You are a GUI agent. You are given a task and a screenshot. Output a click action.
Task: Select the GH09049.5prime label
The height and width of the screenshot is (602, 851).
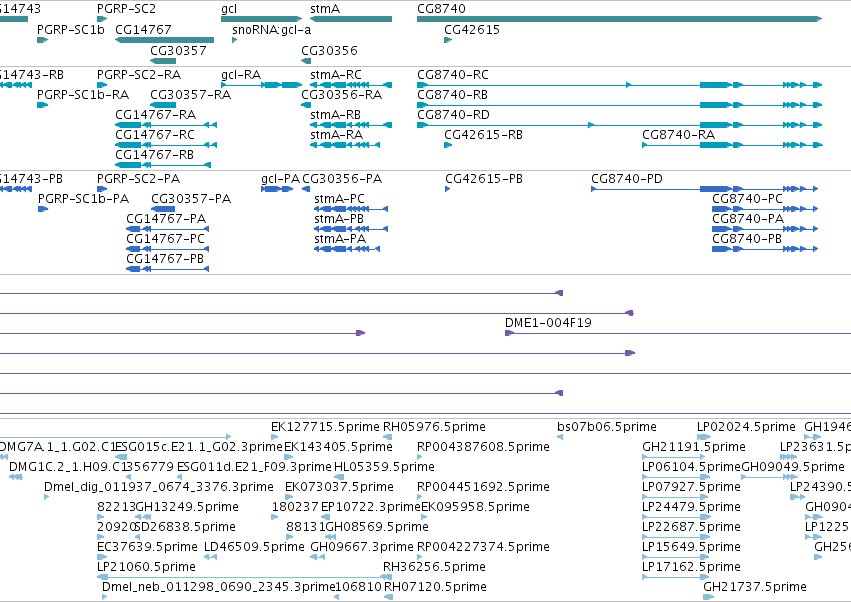793,467
